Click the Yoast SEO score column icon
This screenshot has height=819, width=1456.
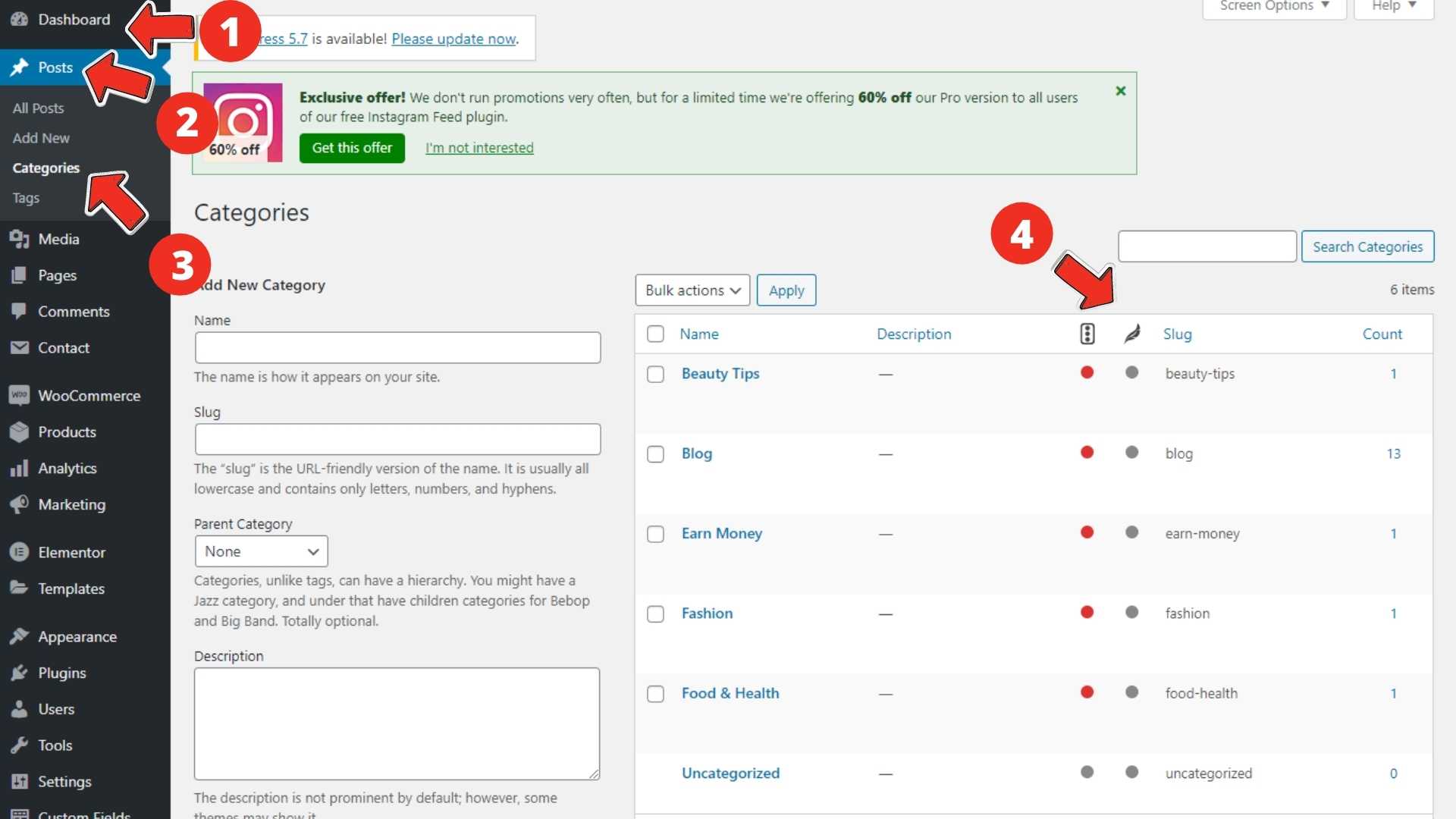(x=1087, y=334)
